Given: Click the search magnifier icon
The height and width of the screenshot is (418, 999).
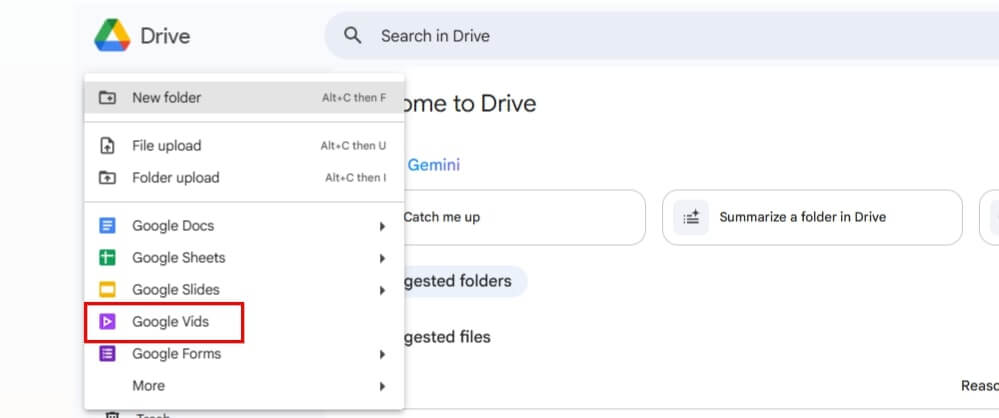Looking at the screenshot, I should pos(352,35).
